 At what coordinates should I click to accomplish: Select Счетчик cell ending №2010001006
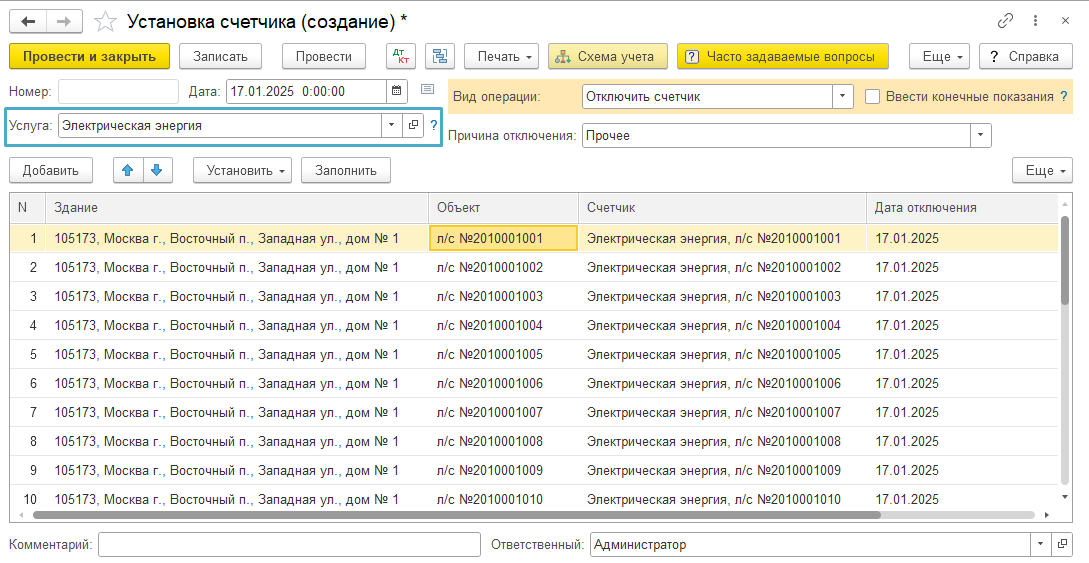[722, 383]
